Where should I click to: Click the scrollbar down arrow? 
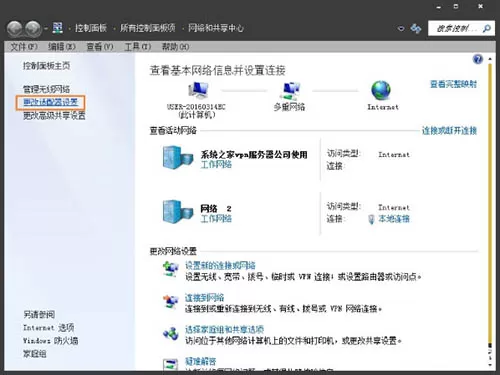tap(490, 365)
